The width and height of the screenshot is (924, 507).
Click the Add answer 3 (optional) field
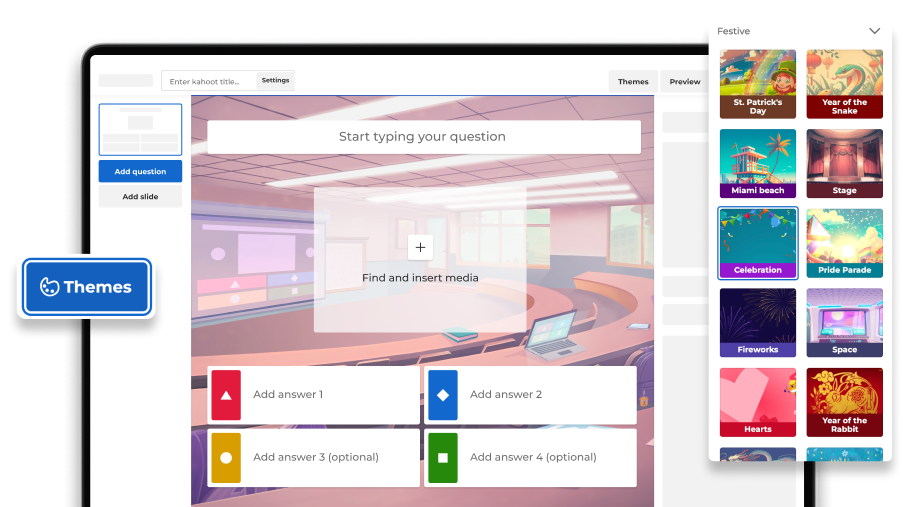314,457
